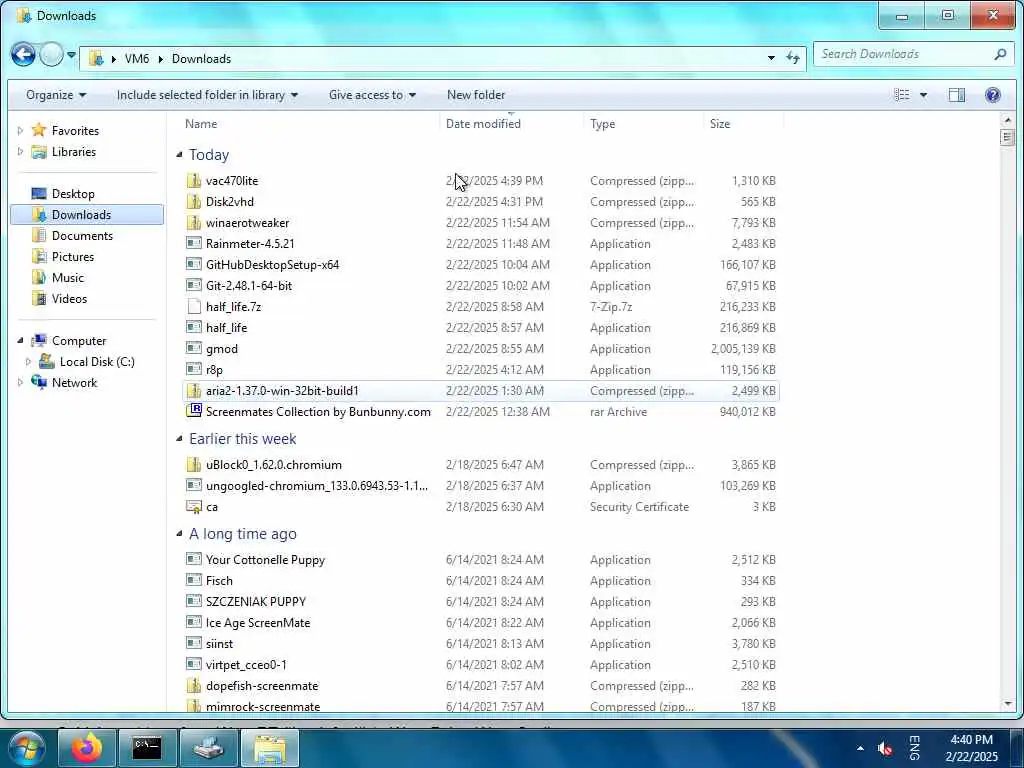Screen dimensions: 1024x768
Task: Select the vac470lite zip folder icon
Action: [x=193, y=180]
